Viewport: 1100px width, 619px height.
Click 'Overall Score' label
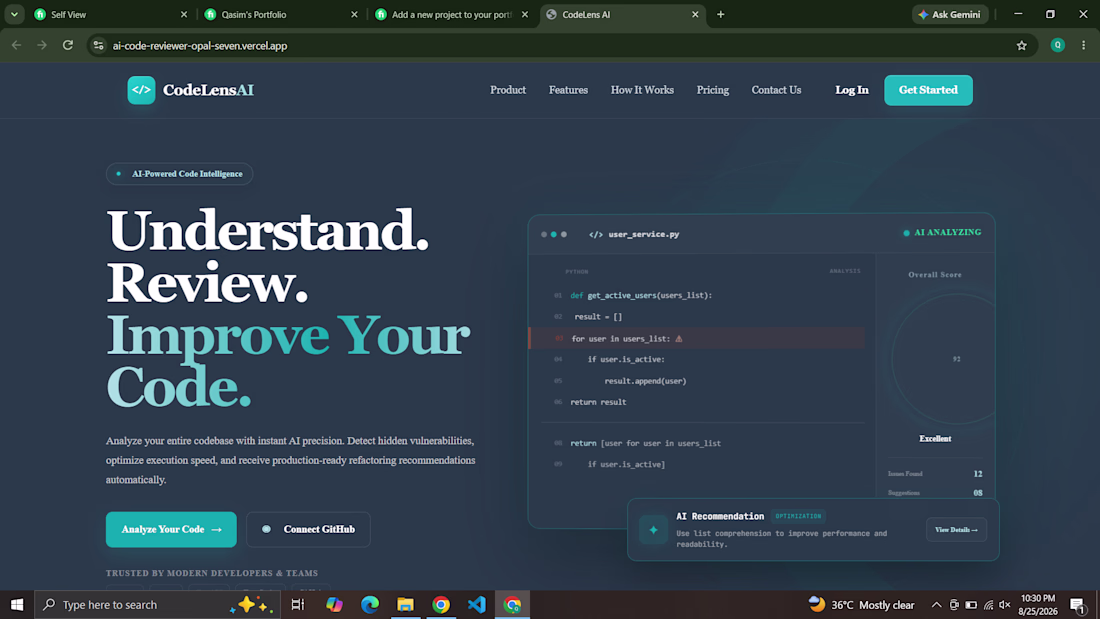click(934, 274)
